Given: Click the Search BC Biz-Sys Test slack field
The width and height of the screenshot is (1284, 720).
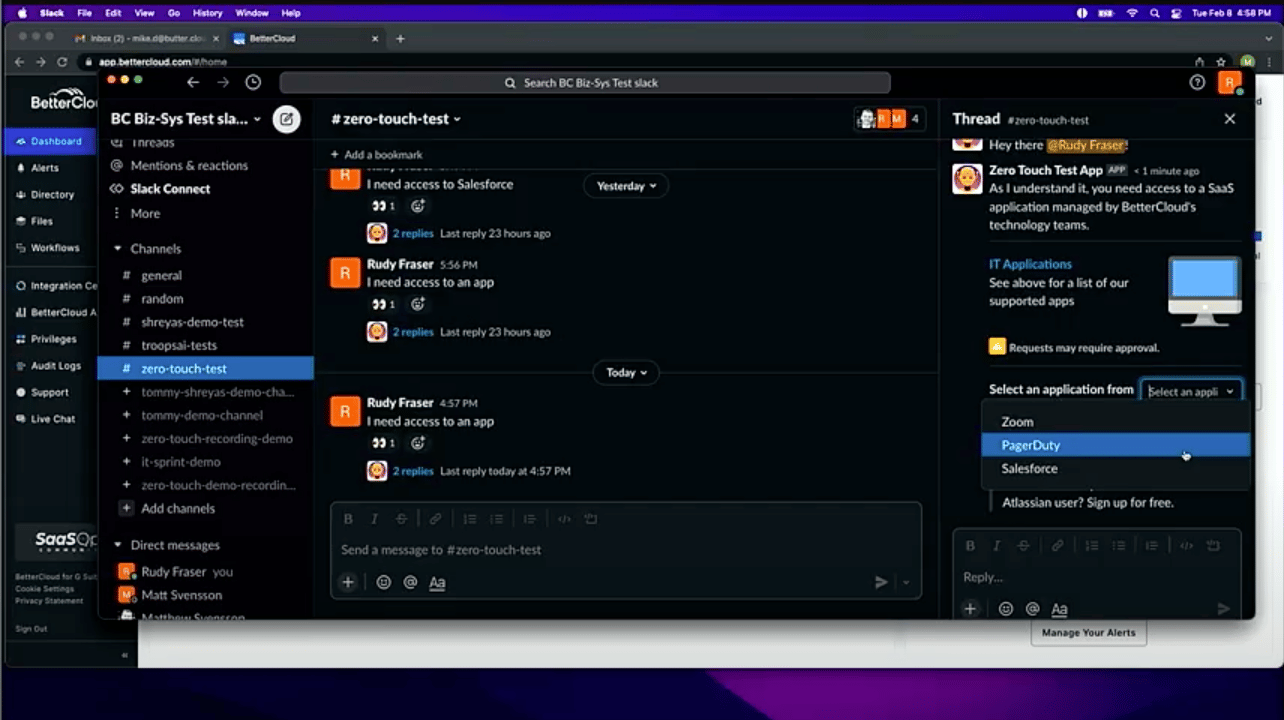Looking at the screenshot, I should [585, 83].
